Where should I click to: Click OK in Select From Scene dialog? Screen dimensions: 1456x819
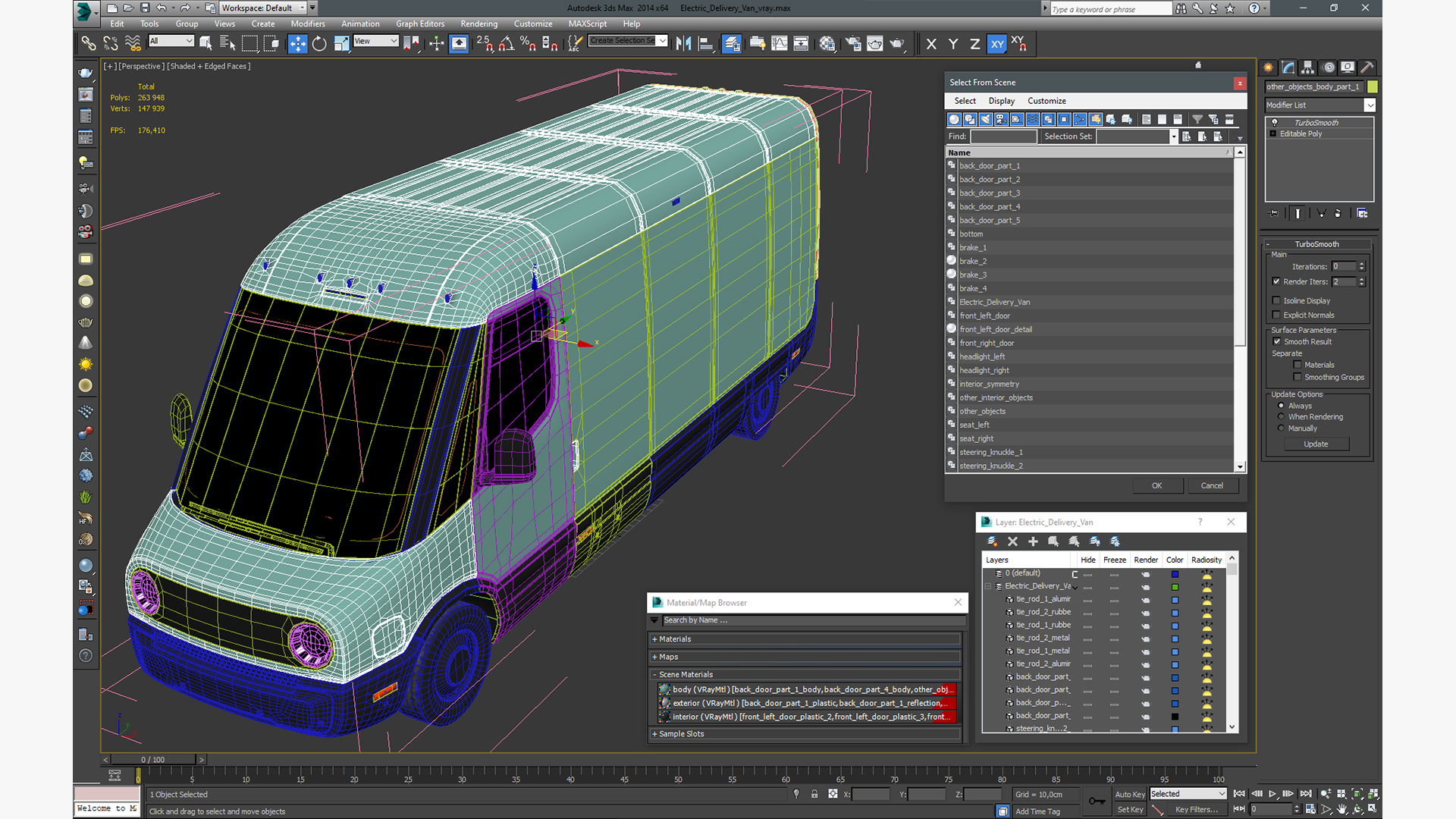[x=1157, y=485]
